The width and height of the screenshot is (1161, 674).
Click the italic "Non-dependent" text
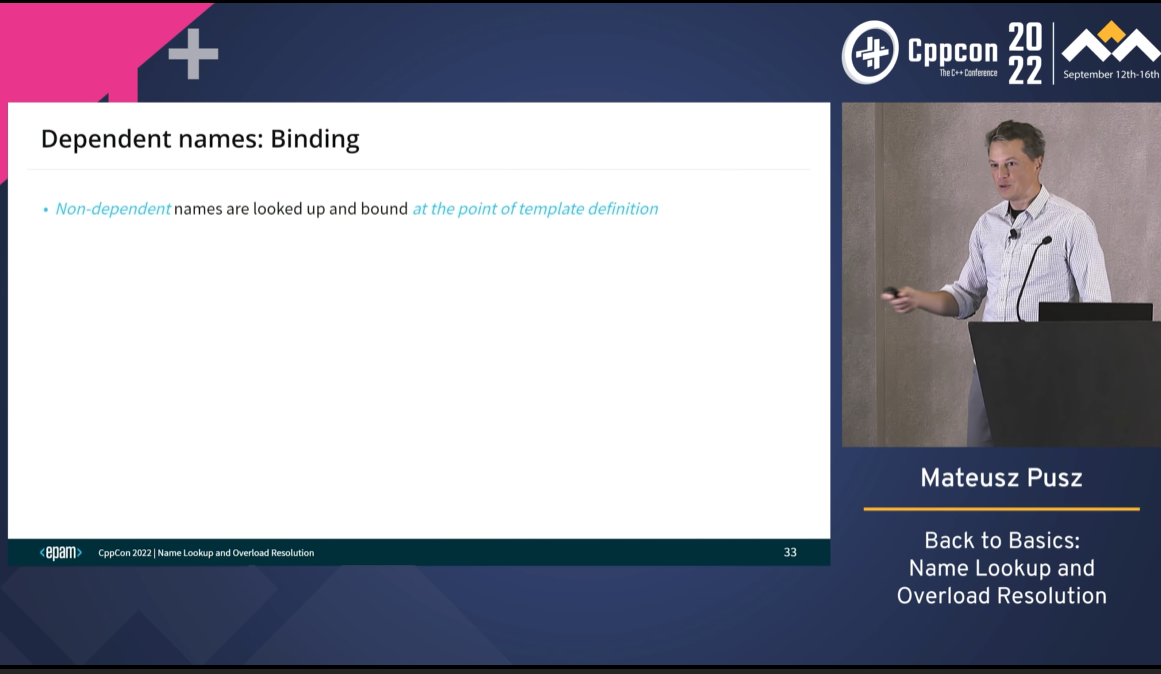click(x=113, y=209)
